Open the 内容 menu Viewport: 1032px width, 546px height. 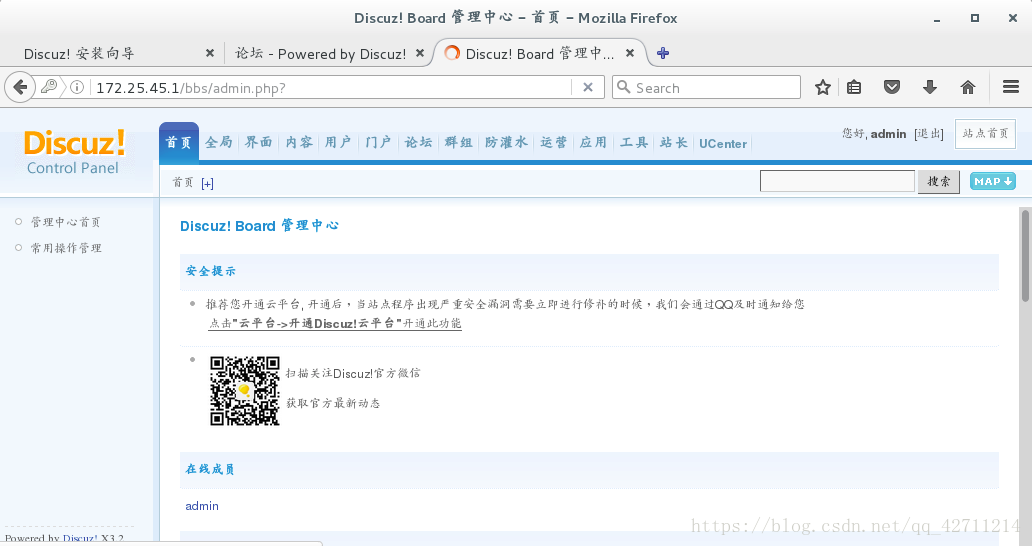tap(299, 143)
